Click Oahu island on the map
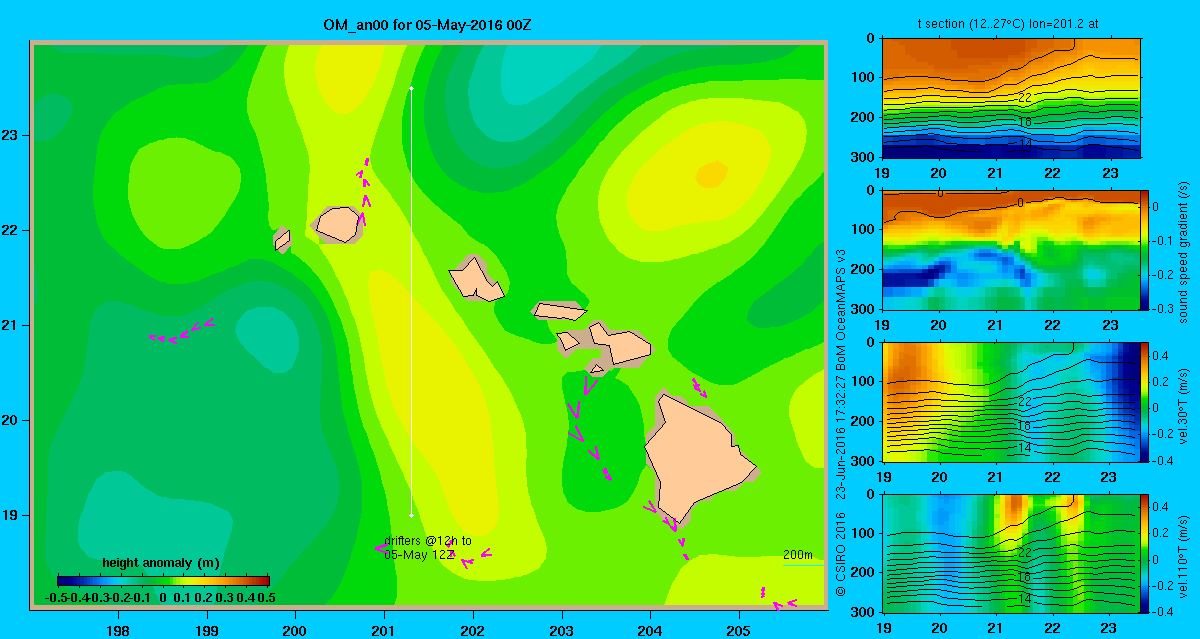Screen dimensions: 1200x639 tap(474, 278)
